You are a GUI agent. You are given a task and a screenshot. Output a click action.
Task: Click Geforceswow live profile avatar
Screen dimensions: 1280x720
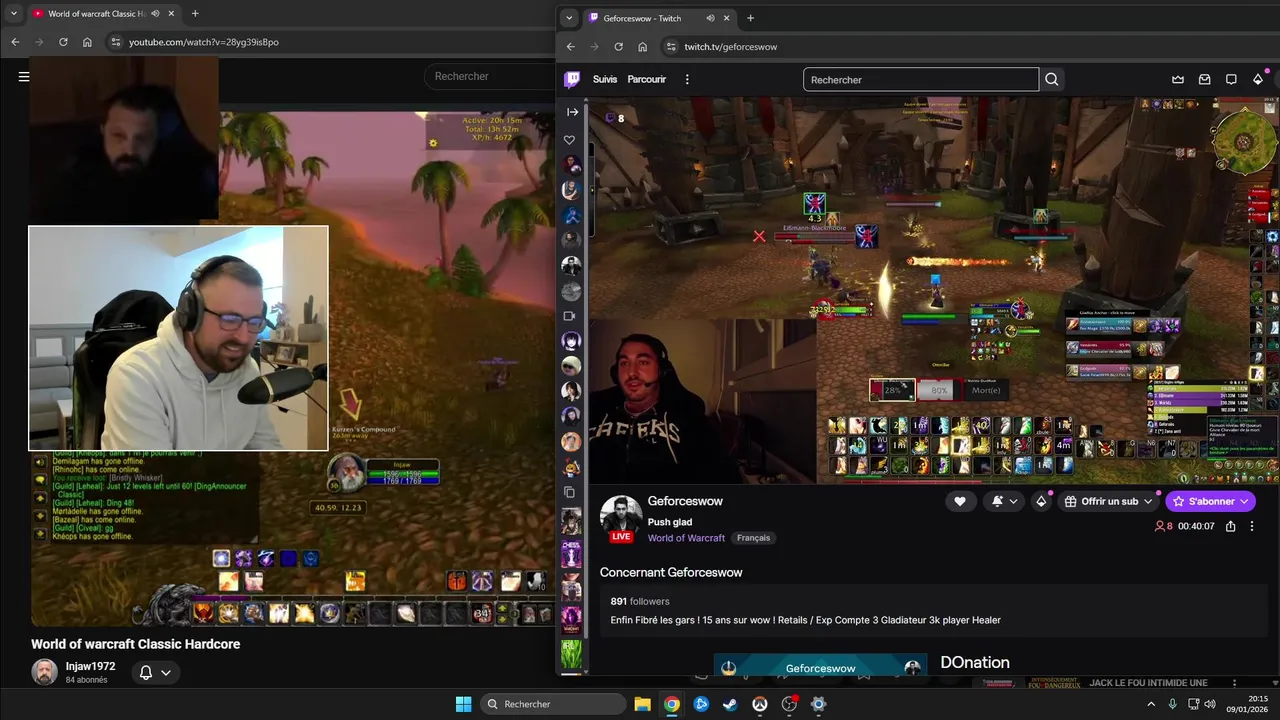[x=621, y=516]
